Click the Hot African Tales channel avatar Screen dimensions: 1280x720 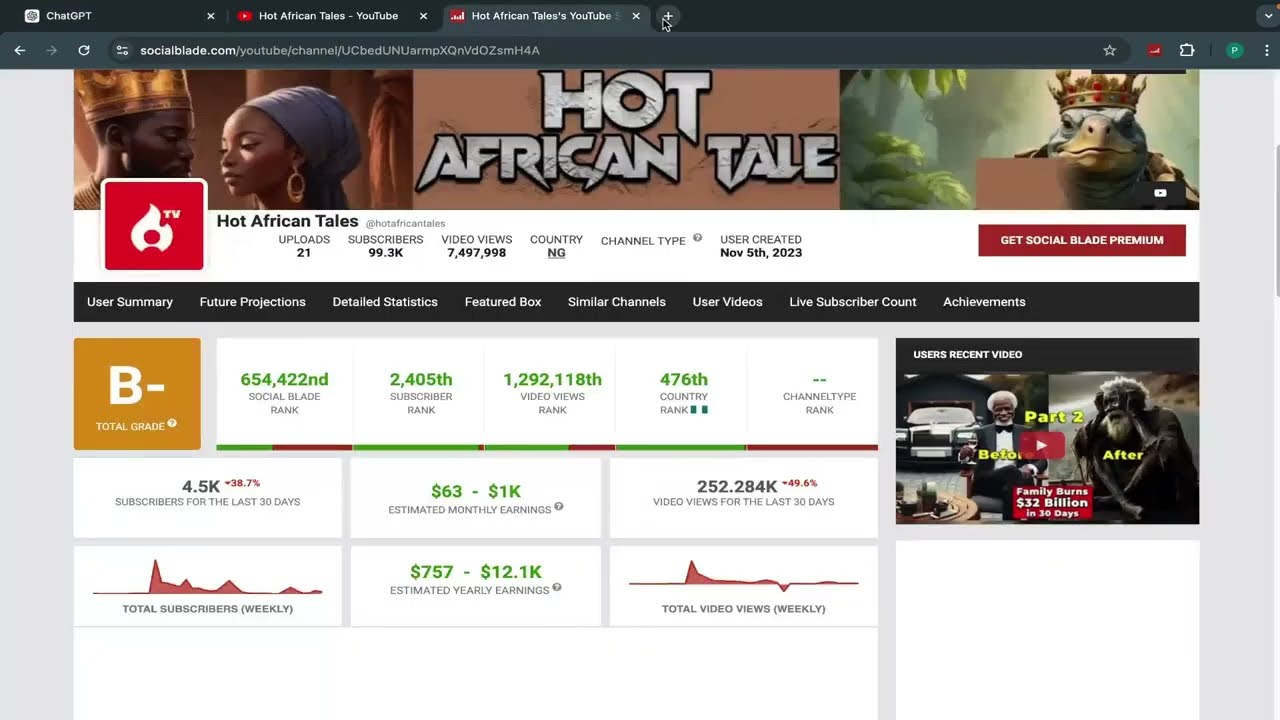tap(154, 226)
